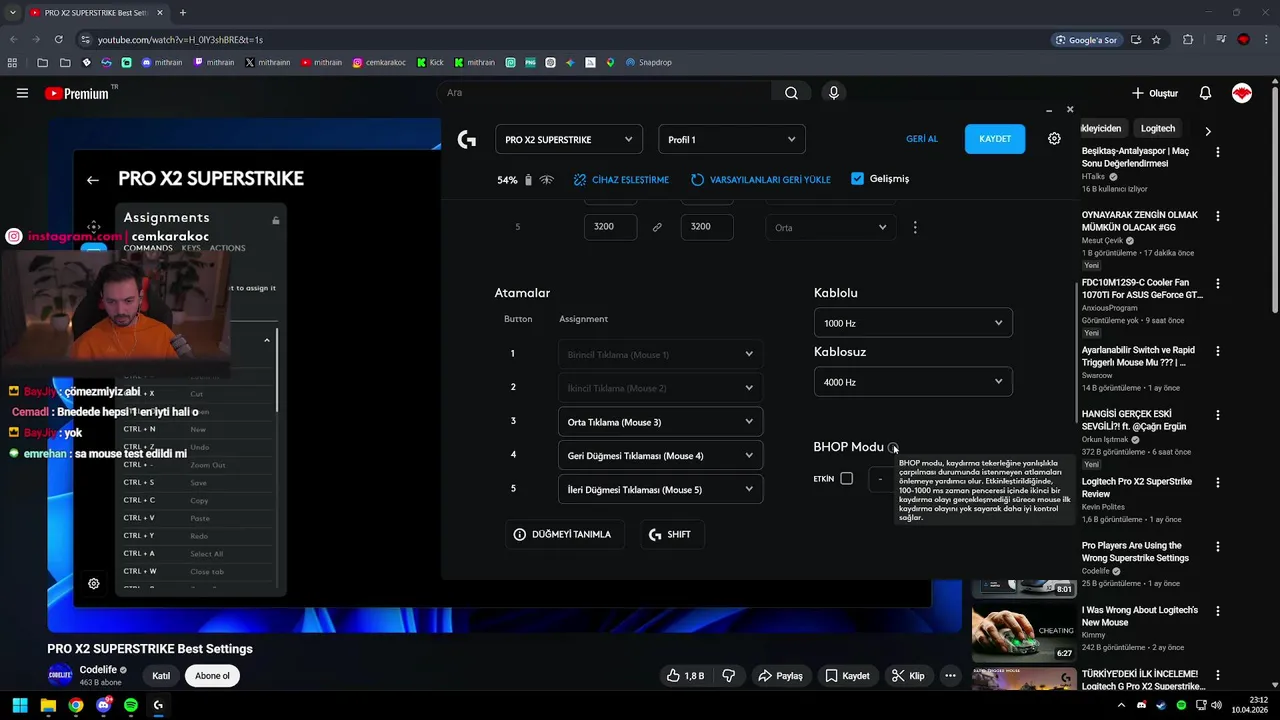
Task: Open YouTube notifications bell
Action: [x=1205, y=93]
